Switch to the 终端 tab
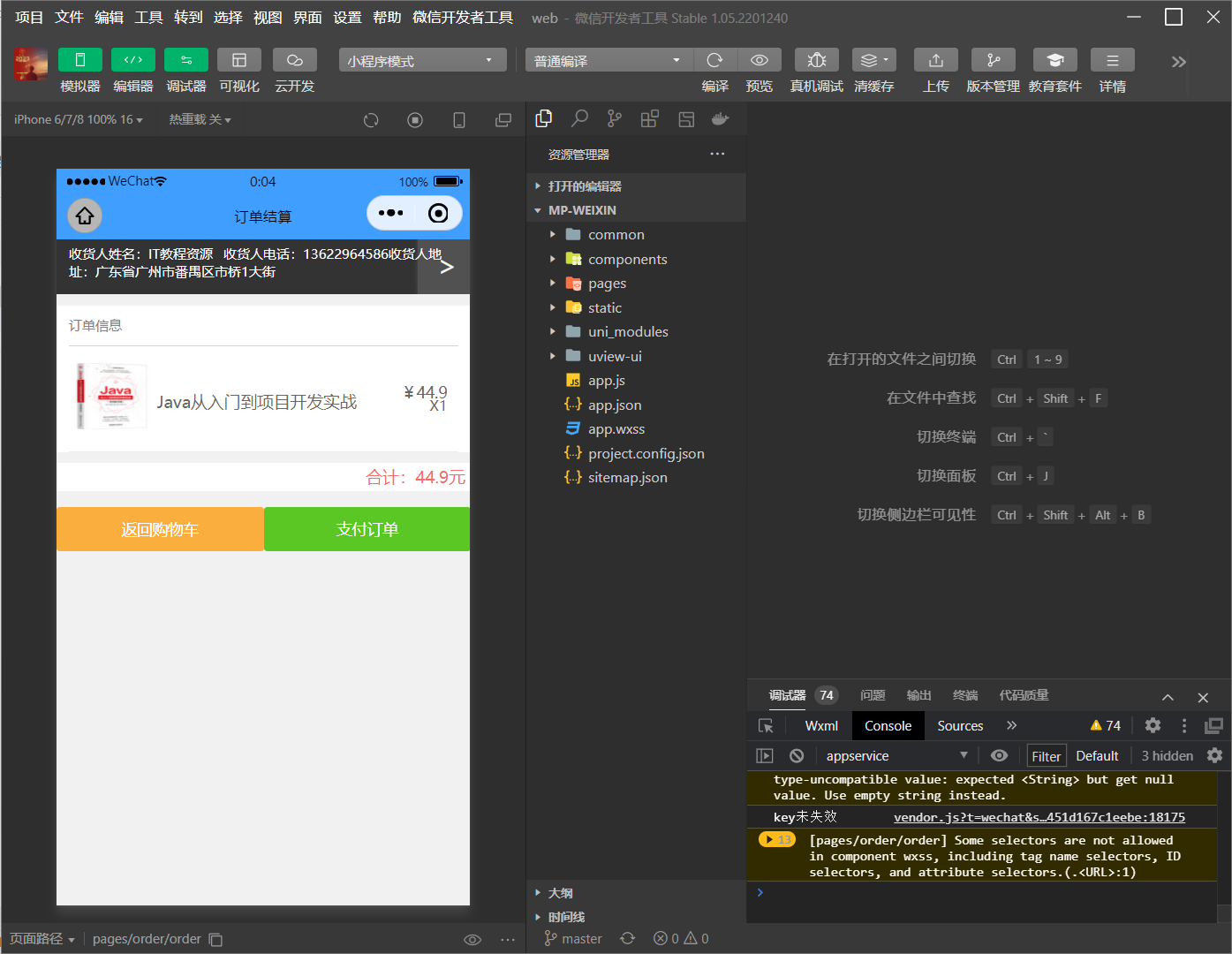 tap(965, 695)
